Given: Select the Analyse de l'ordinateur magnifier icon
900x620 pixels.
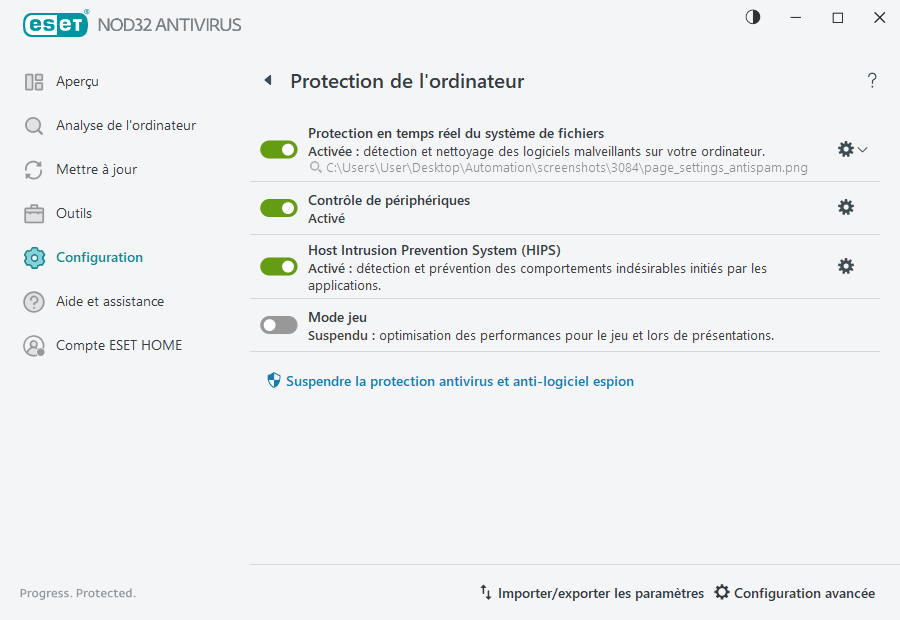Looking at the screenshot, I should tap(34, 125).
